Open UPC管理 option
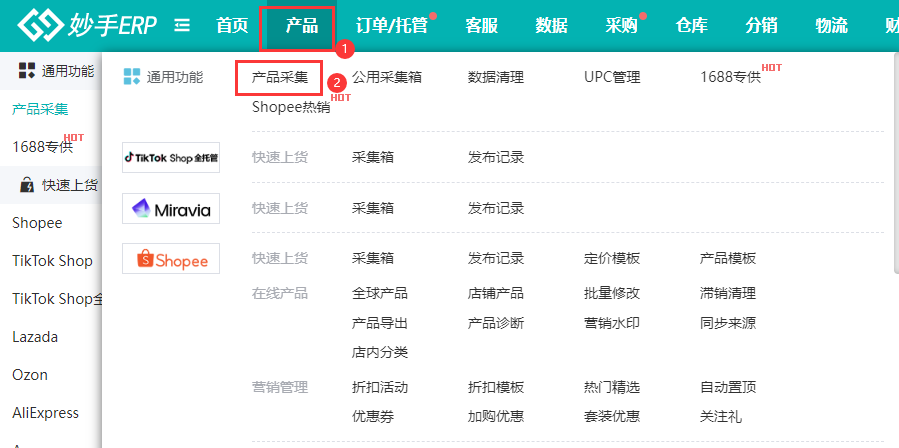The image size is (899, 448). [x=612, y=77]
